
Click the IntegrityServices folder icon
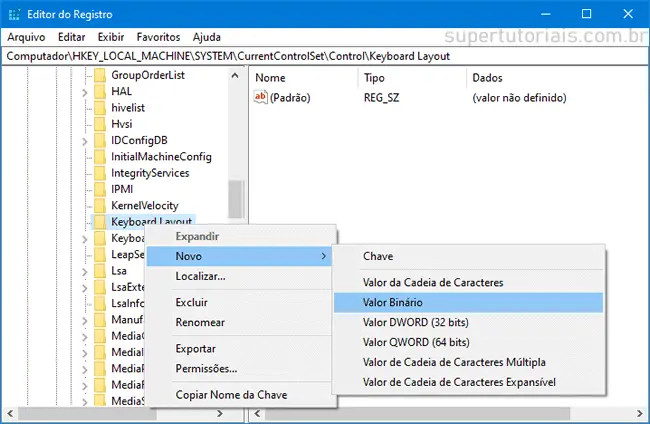pyautogui.click(x=100, y=173)
